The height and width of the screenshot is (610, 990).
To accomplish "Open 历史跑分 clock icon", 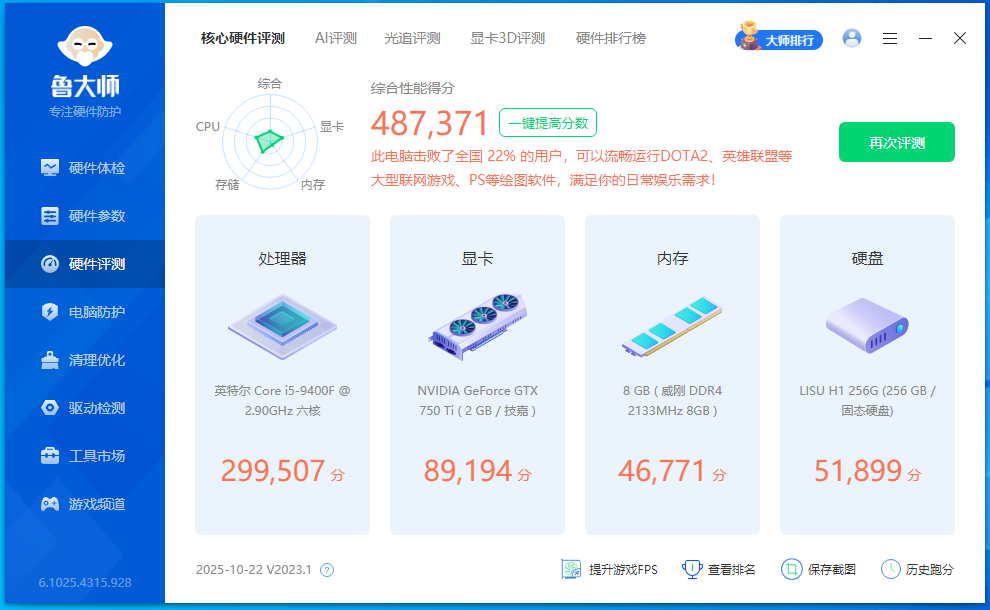I will pyautogui.click(x=890, y=569).
